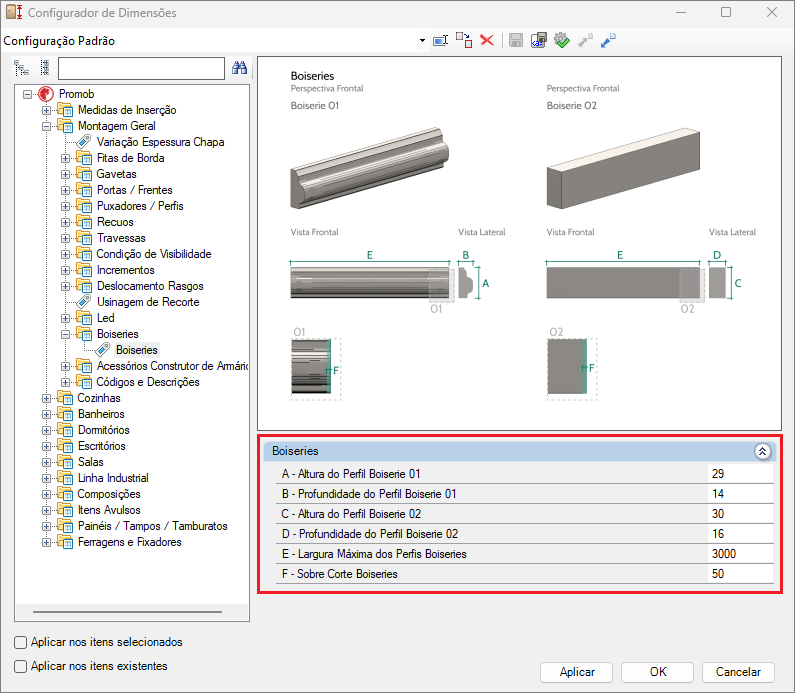
Task: Collapse the Promob root node
Action: point(27,94)
